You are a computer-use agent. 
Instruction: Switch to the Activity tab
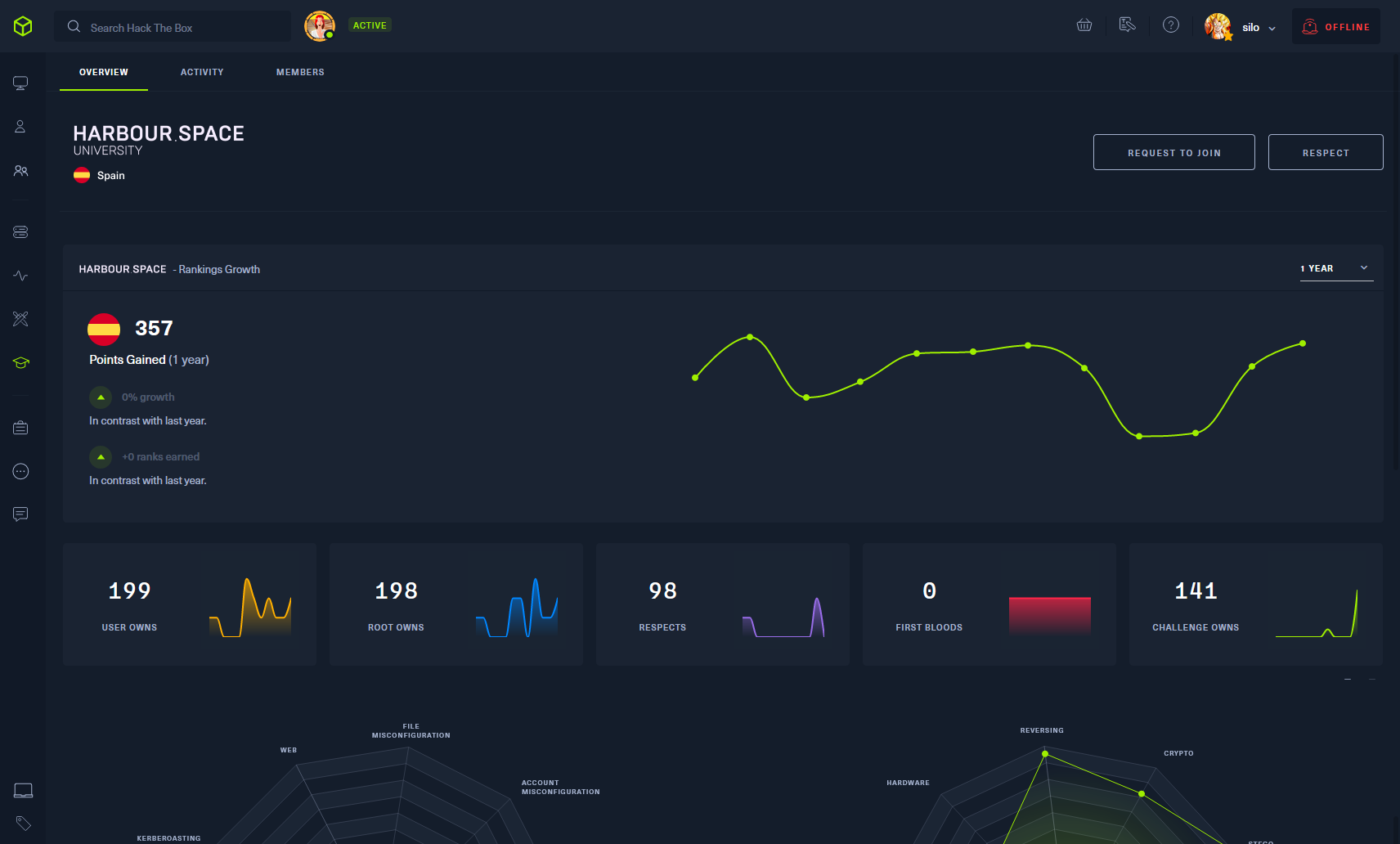point(202,72)
